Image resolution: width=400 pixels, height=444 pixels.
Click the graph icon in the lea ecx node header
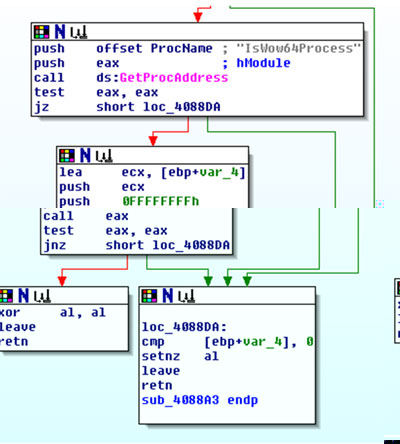click(104, 156)
